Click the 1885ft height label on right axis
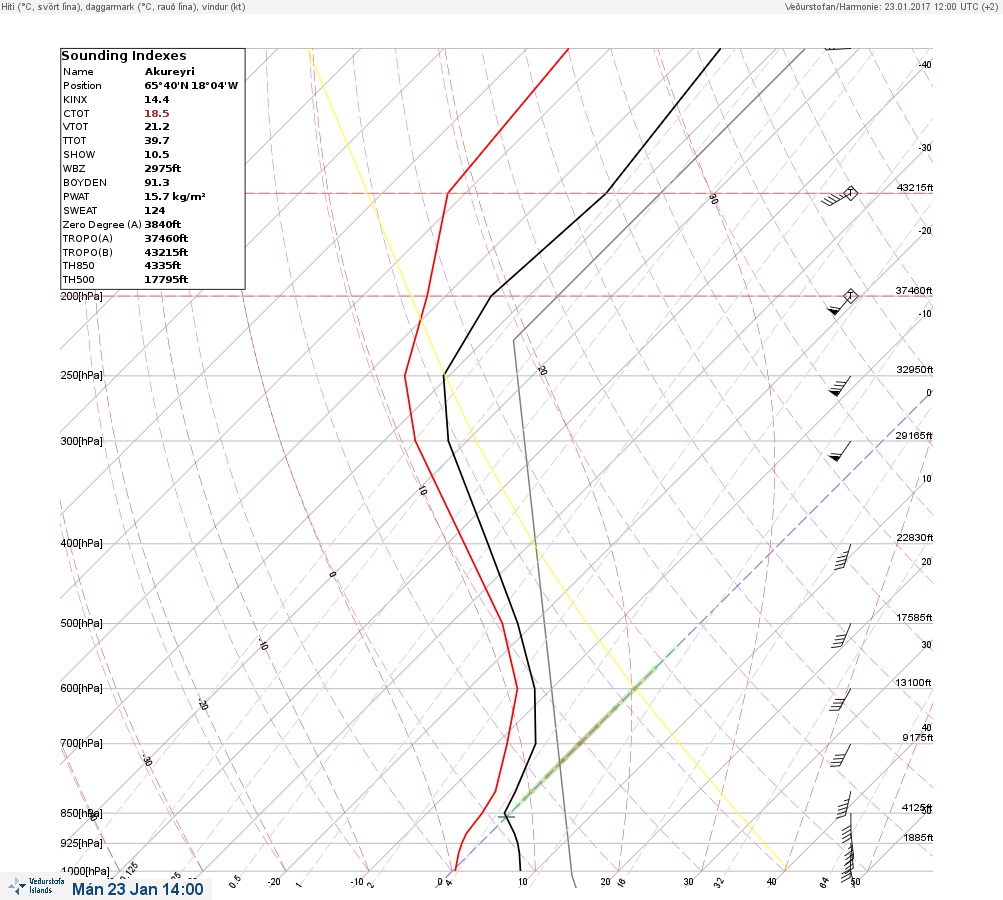Viewport: 1003px width, 900px height. 918,838
